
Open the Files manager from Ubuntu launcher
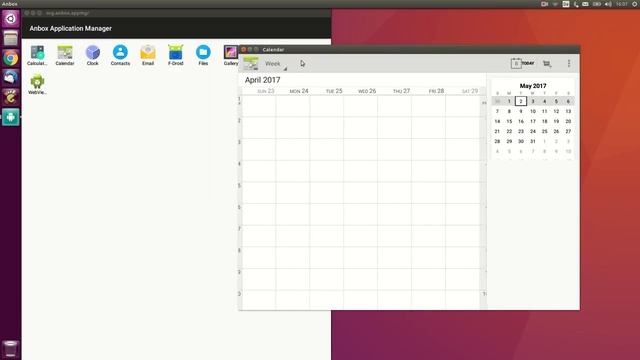(x=11, y=38)
